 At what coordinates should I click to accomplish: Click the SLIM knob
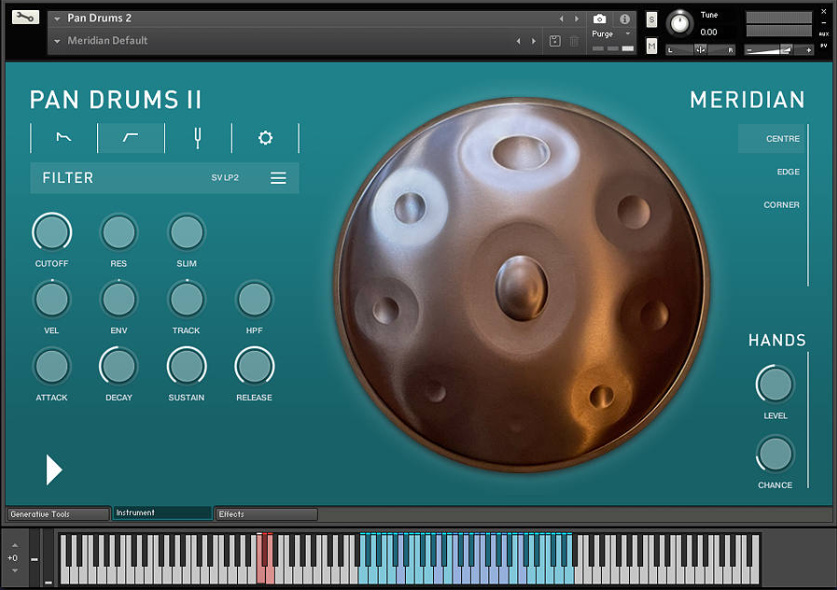(x=186, y=232)
